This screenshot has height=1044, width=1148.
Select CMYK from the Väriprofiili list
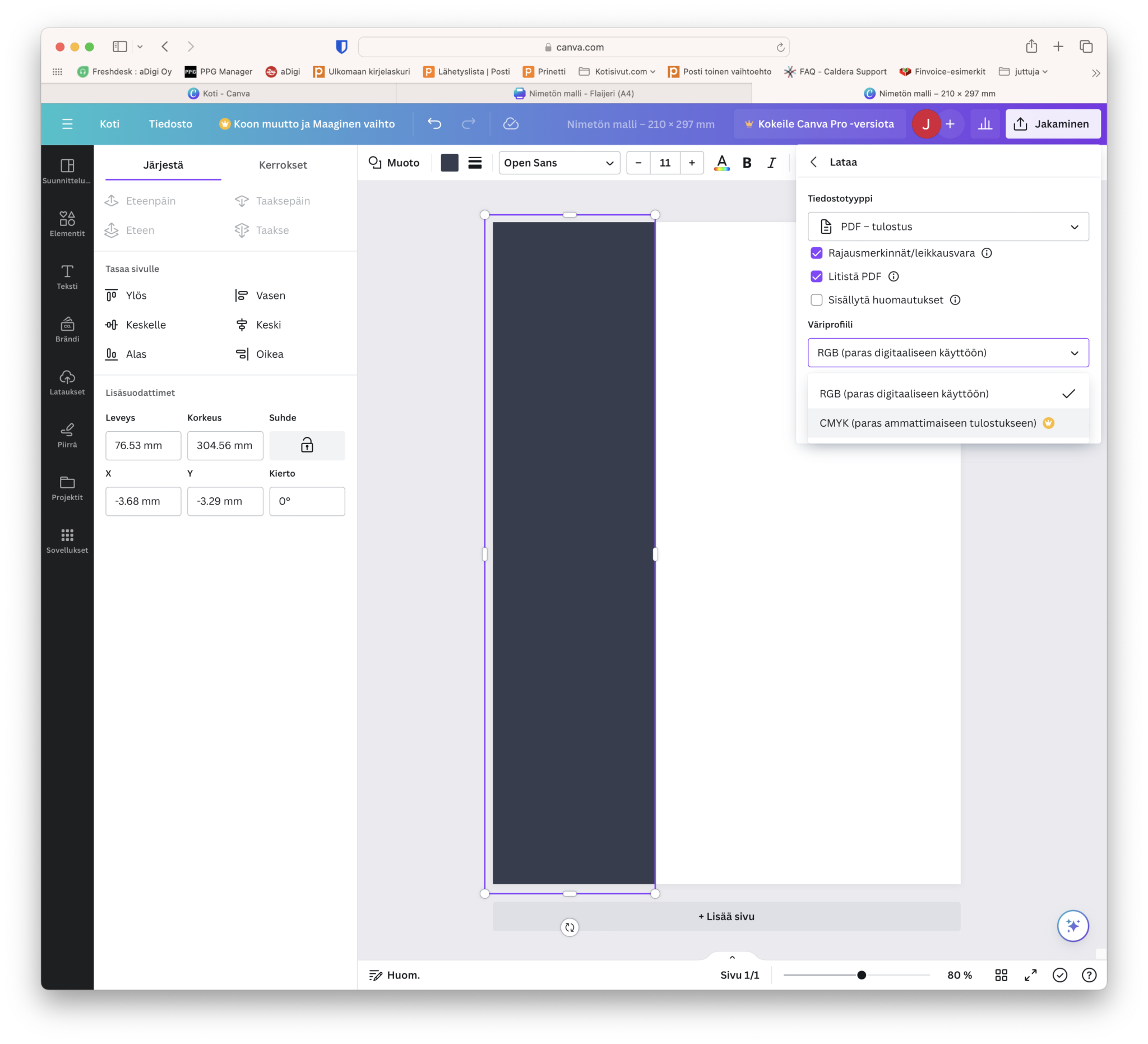(x=927, y=423)
